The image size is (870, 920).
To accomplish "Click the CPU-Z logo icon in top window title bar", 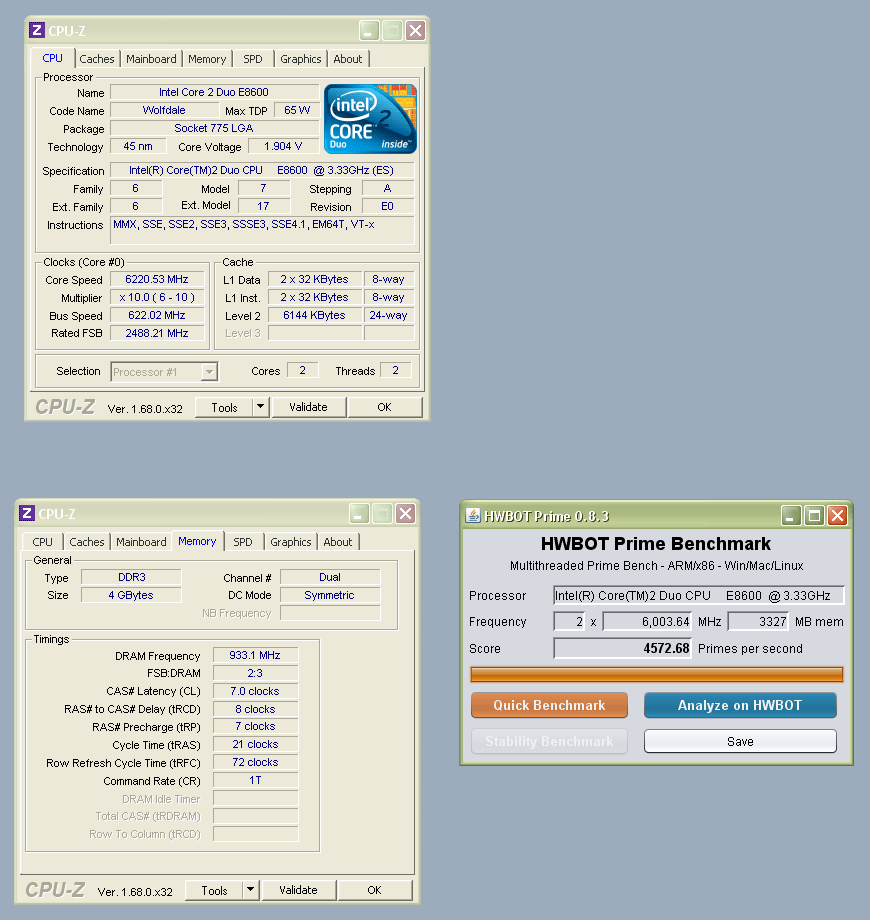I will tap(36, 31).
